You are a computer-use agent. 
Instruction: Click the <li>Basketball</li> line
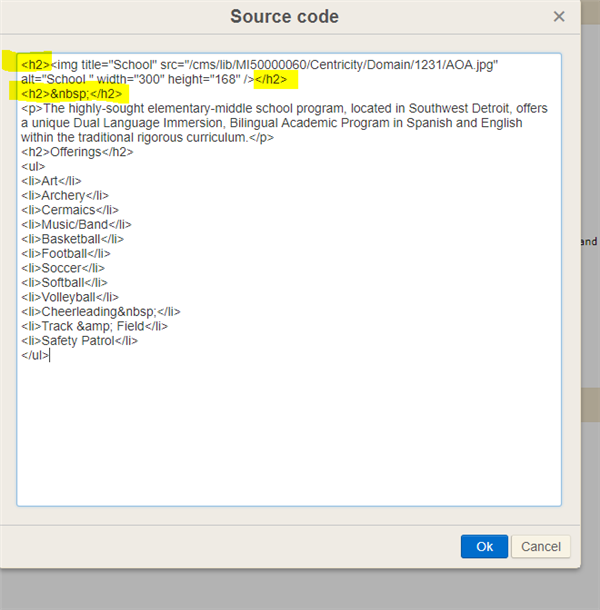(x=72, y=239)
